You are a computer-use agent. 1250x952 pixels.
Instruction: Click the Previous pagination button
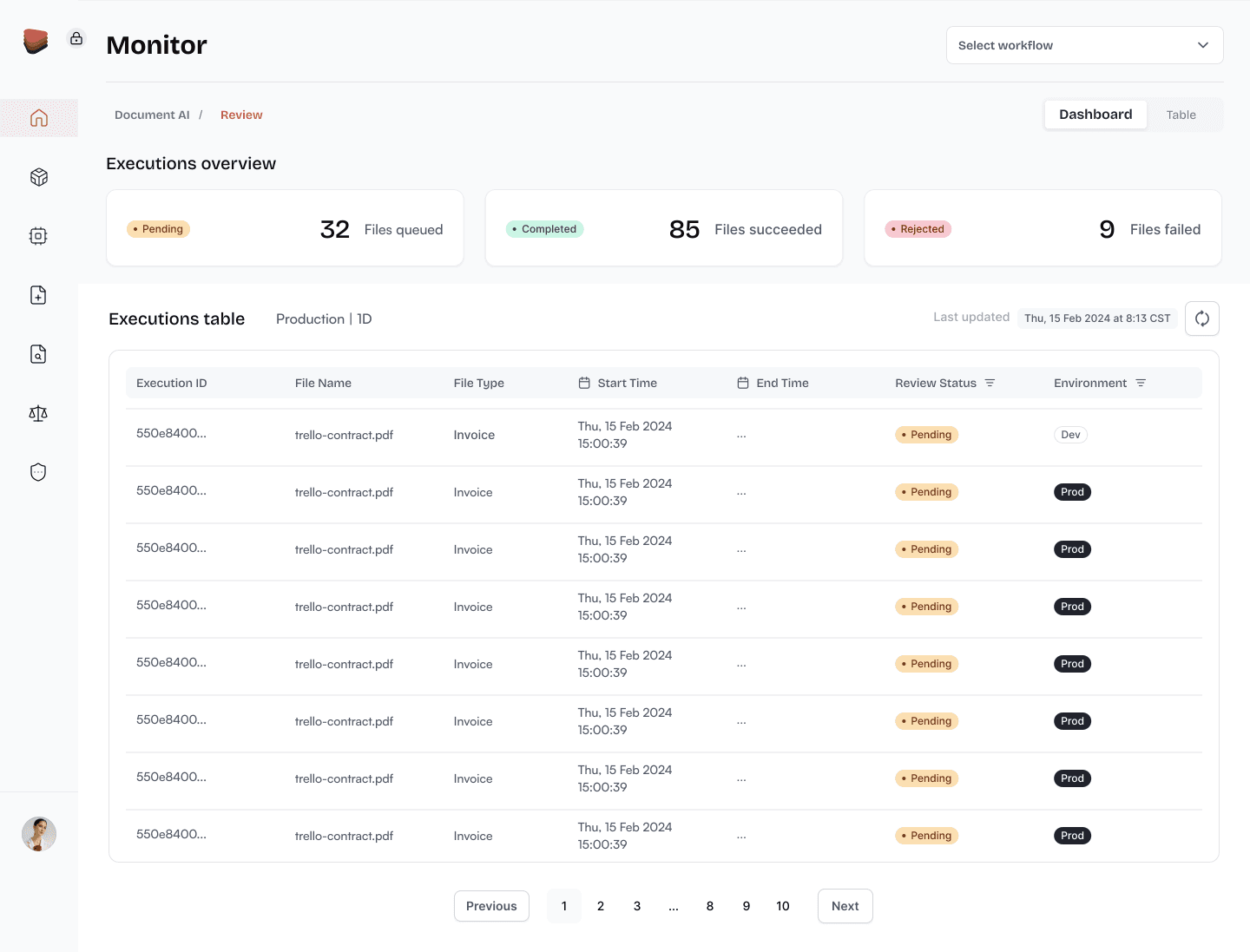491,906
